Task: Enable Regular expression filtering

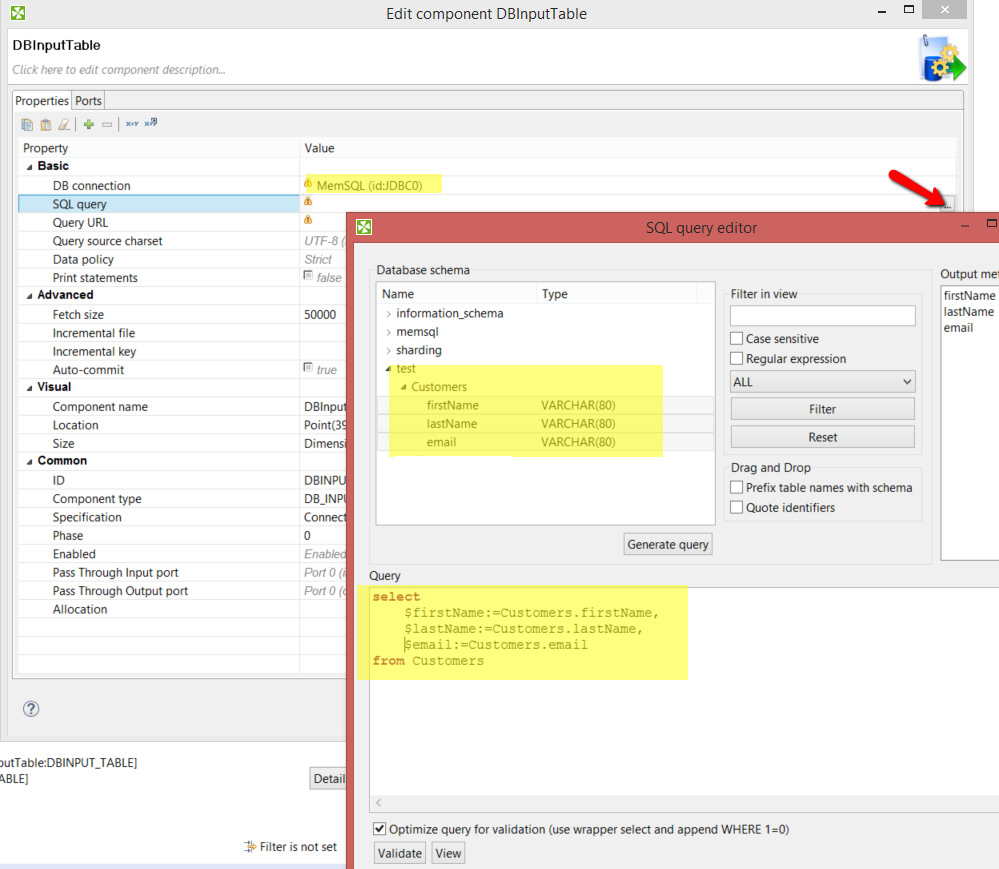Action: (736, 358)
